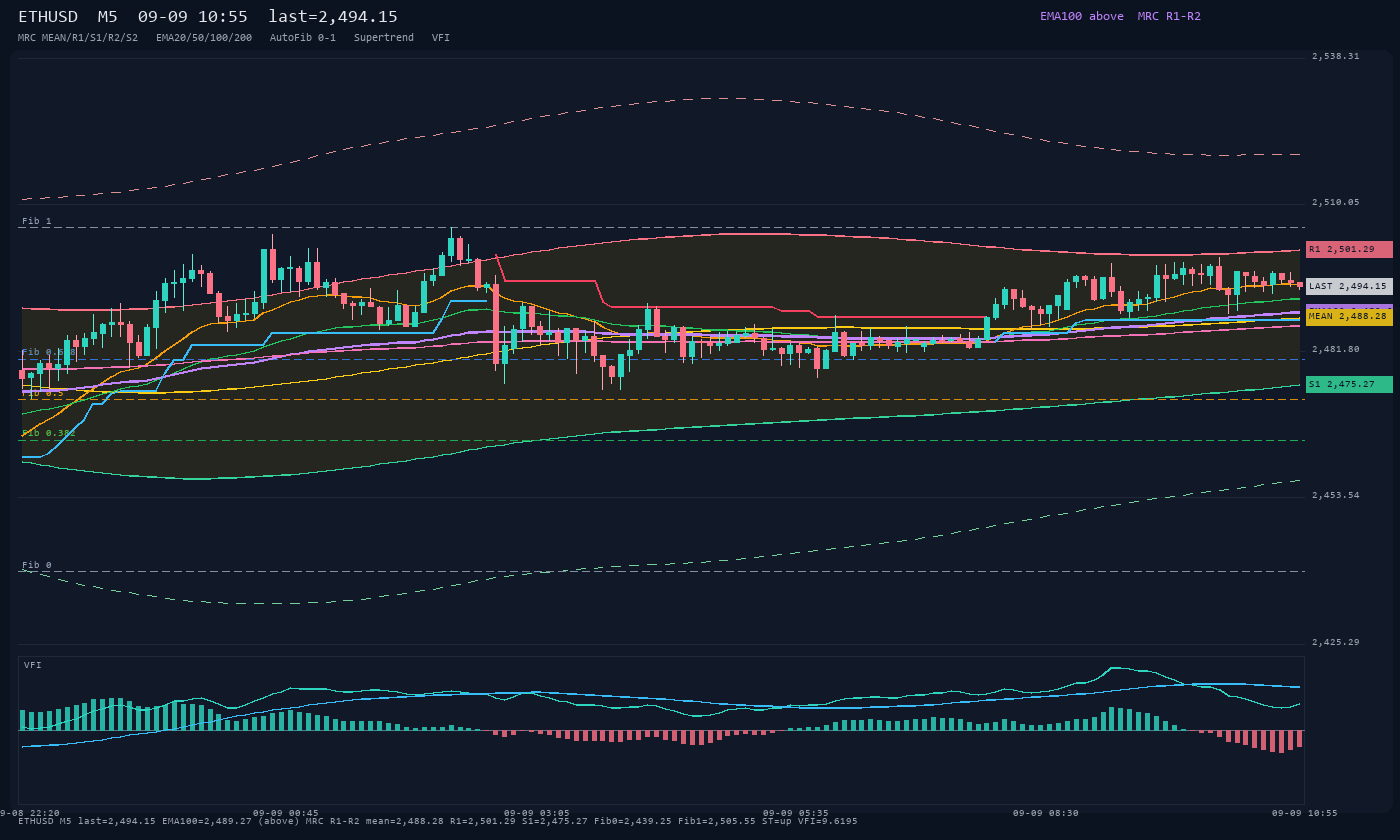This screenshot has height=840, width=1400.
Task: Click the 09-09 03:05 time axis label
Action: tap(537, 813)
